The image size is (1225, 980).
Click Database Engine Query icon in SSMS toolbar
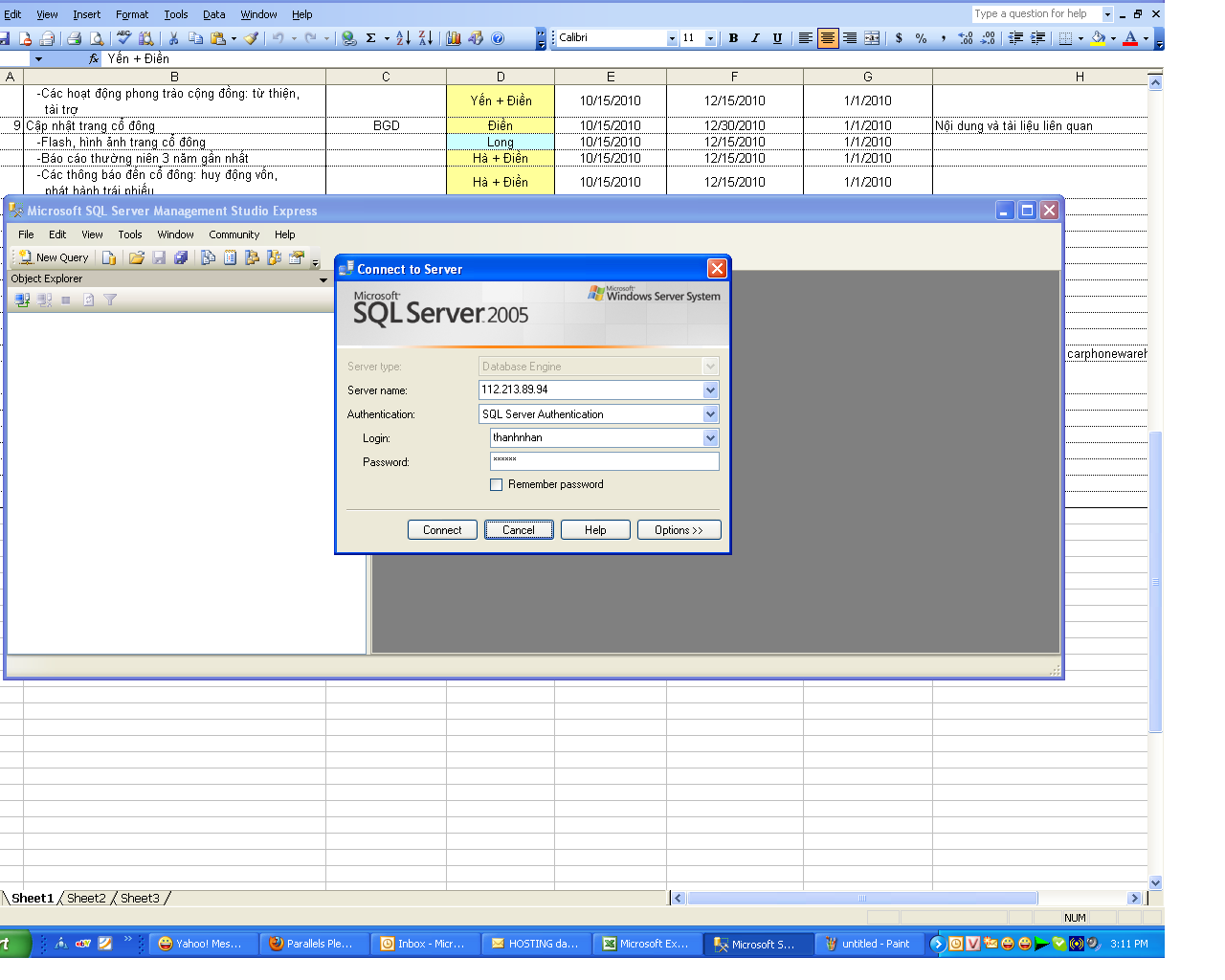pyautogui.click(x=109, y=257)
